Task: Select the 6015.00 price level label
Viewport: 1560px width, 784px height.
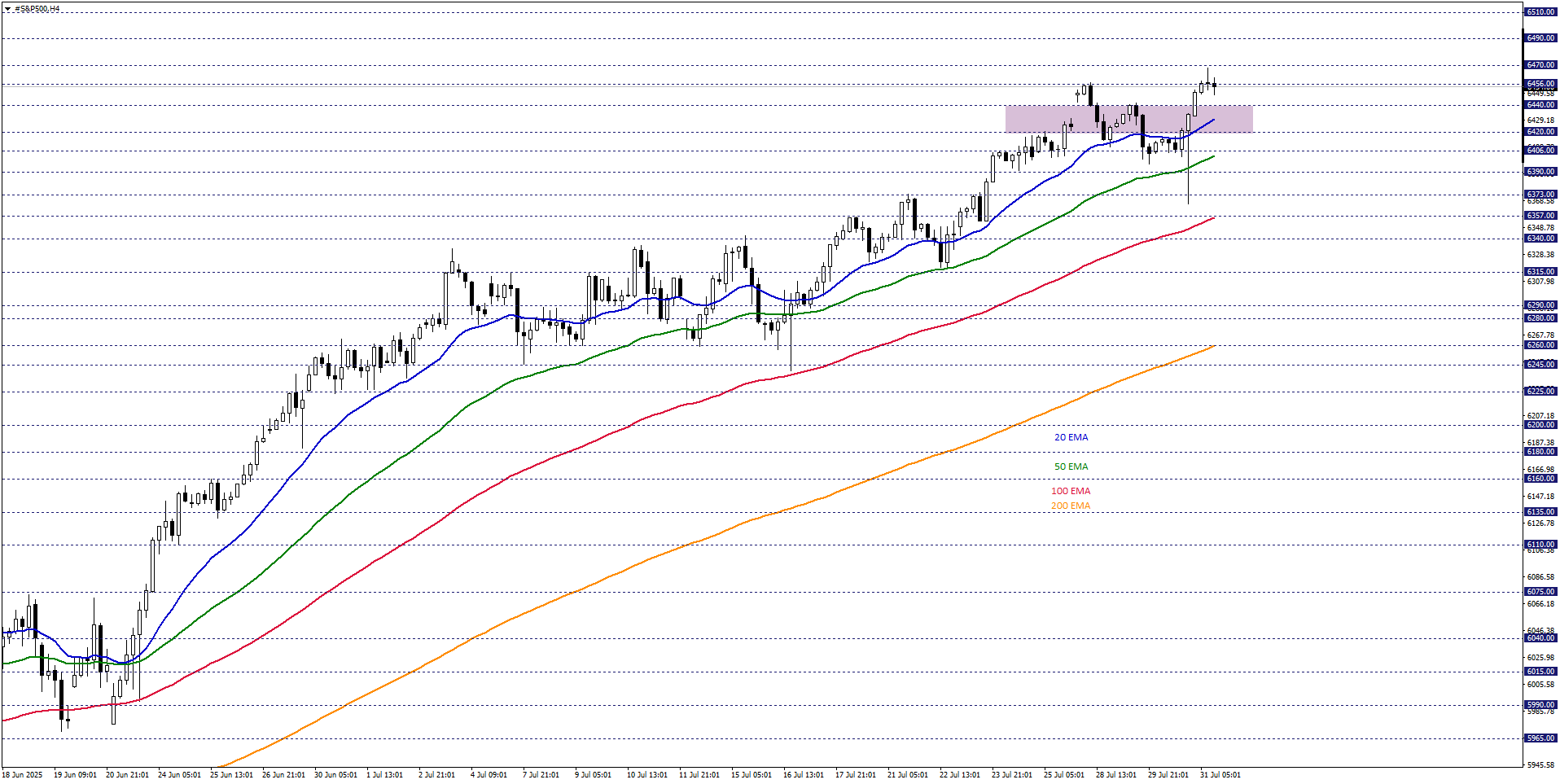Action: pyautogui.click(x=1540, y=672)
